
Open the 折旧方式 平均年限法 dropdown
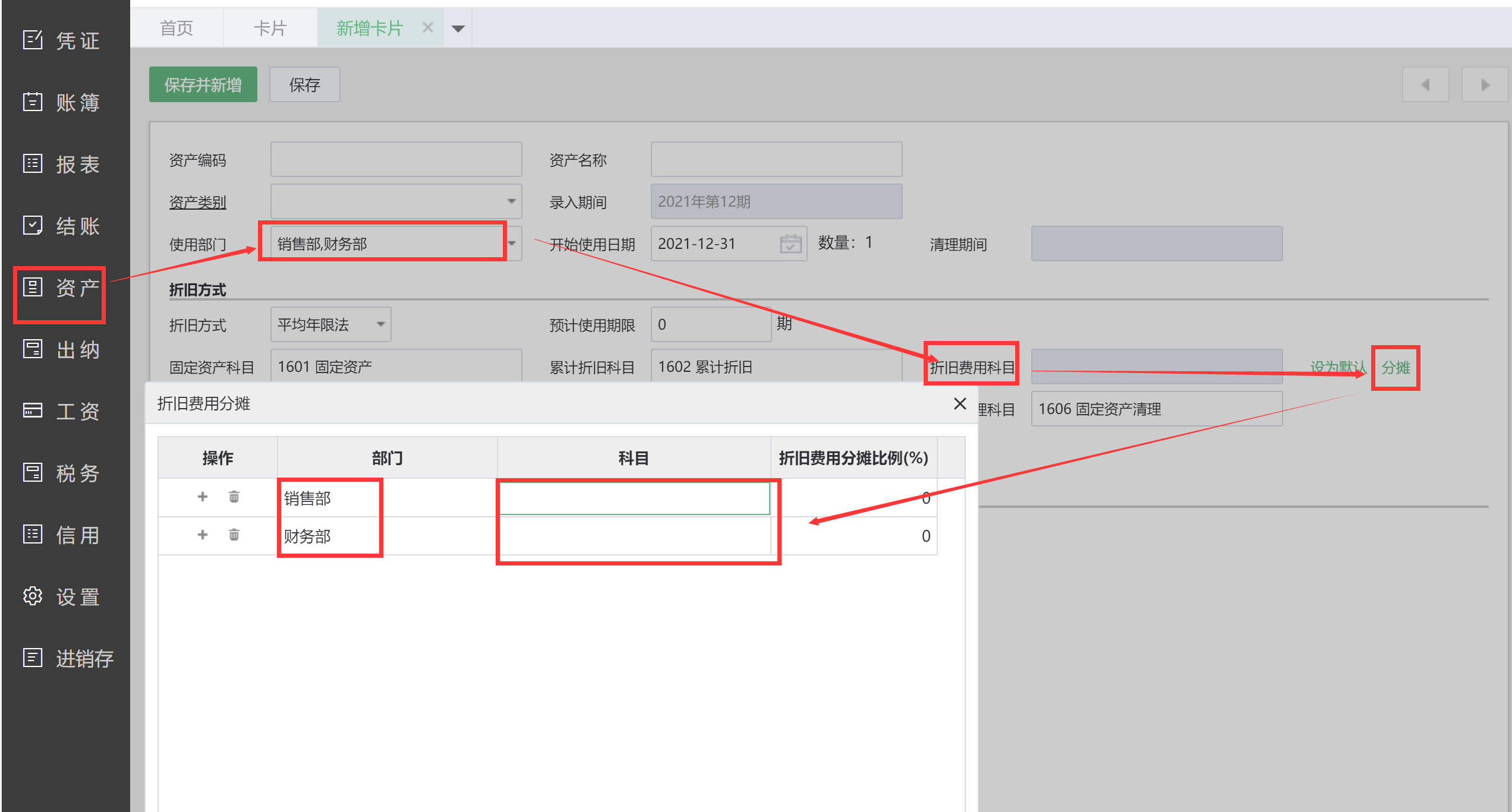(x=380, y=324)
